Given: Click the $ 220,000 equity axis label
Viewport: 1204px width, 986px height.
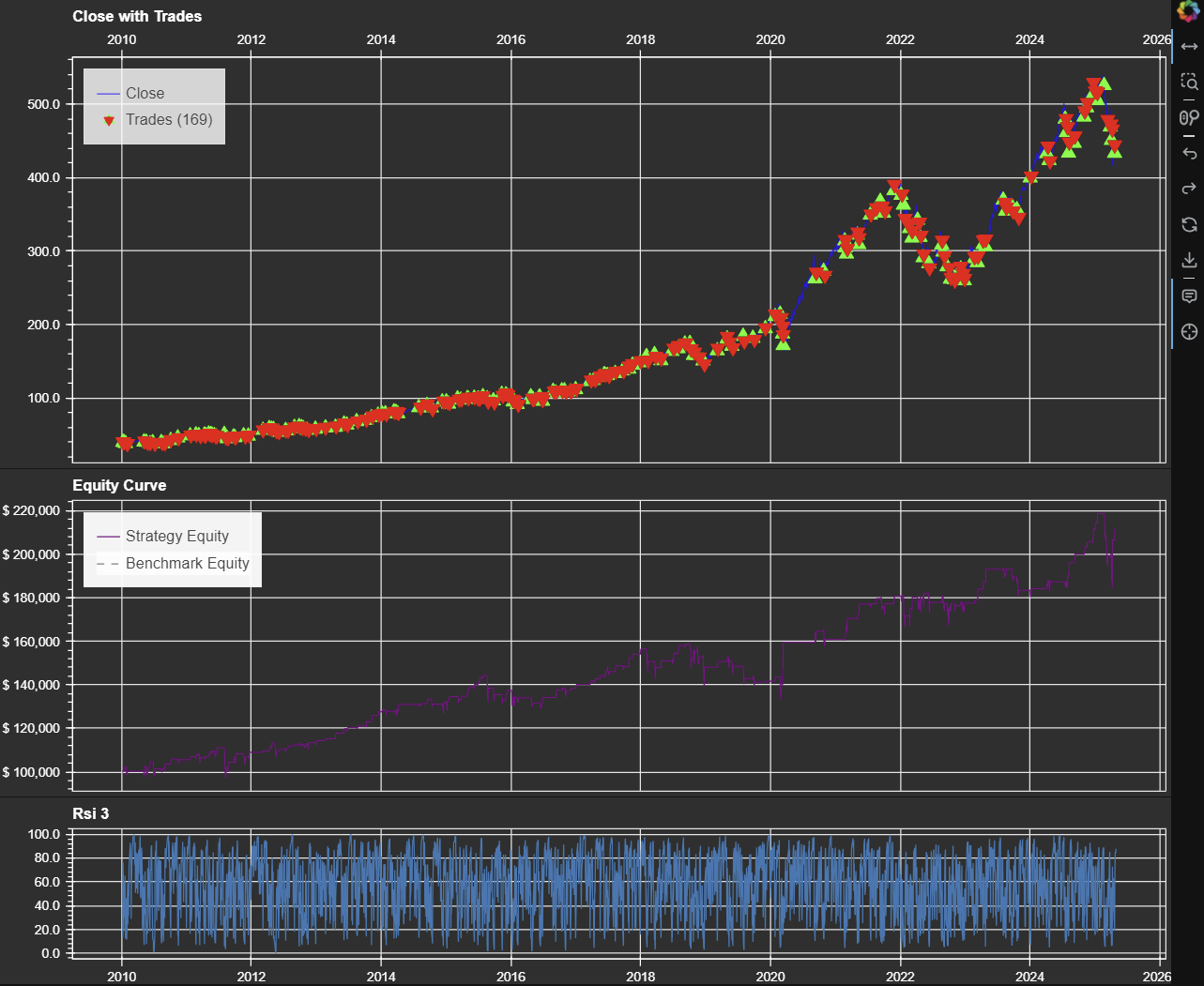Looking at the screenshot, I should coord(31,510).
